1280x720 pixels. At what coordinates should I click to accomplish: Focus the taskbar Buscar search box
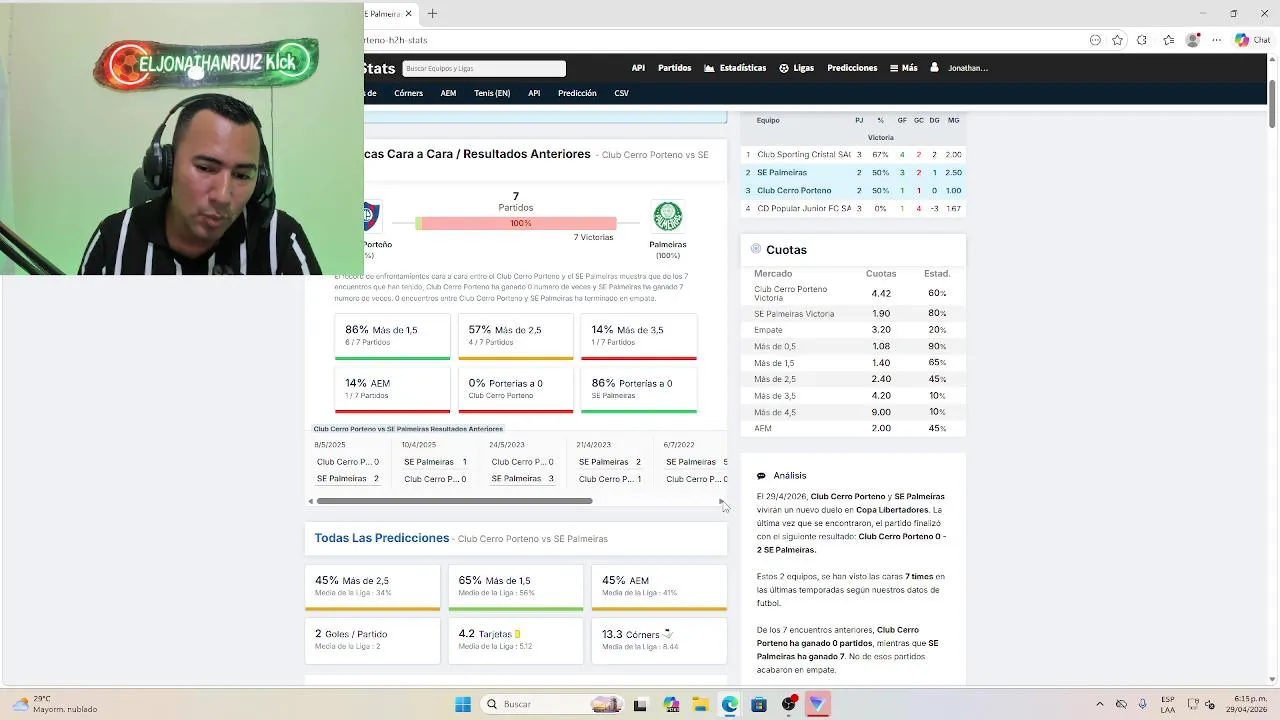552,704
